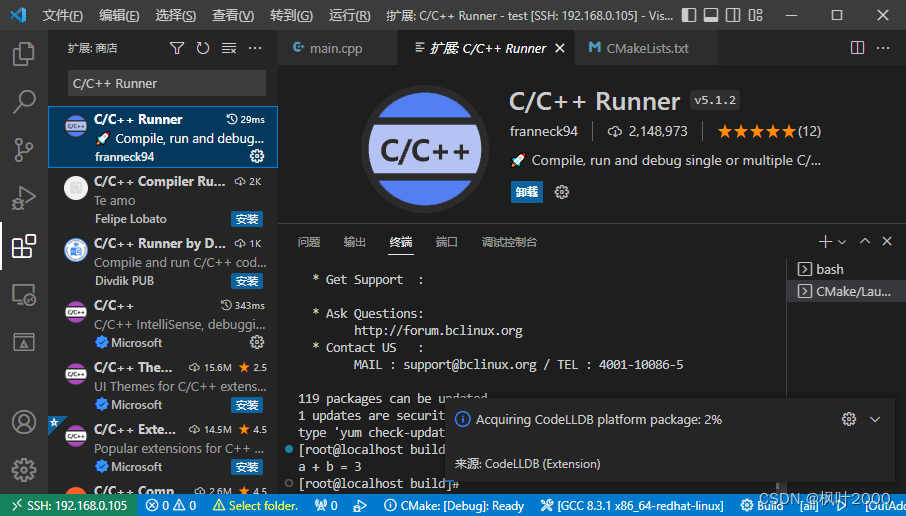Switch to 问题 panel tab
Screen dimensions: 906x516
coord(309,242)
